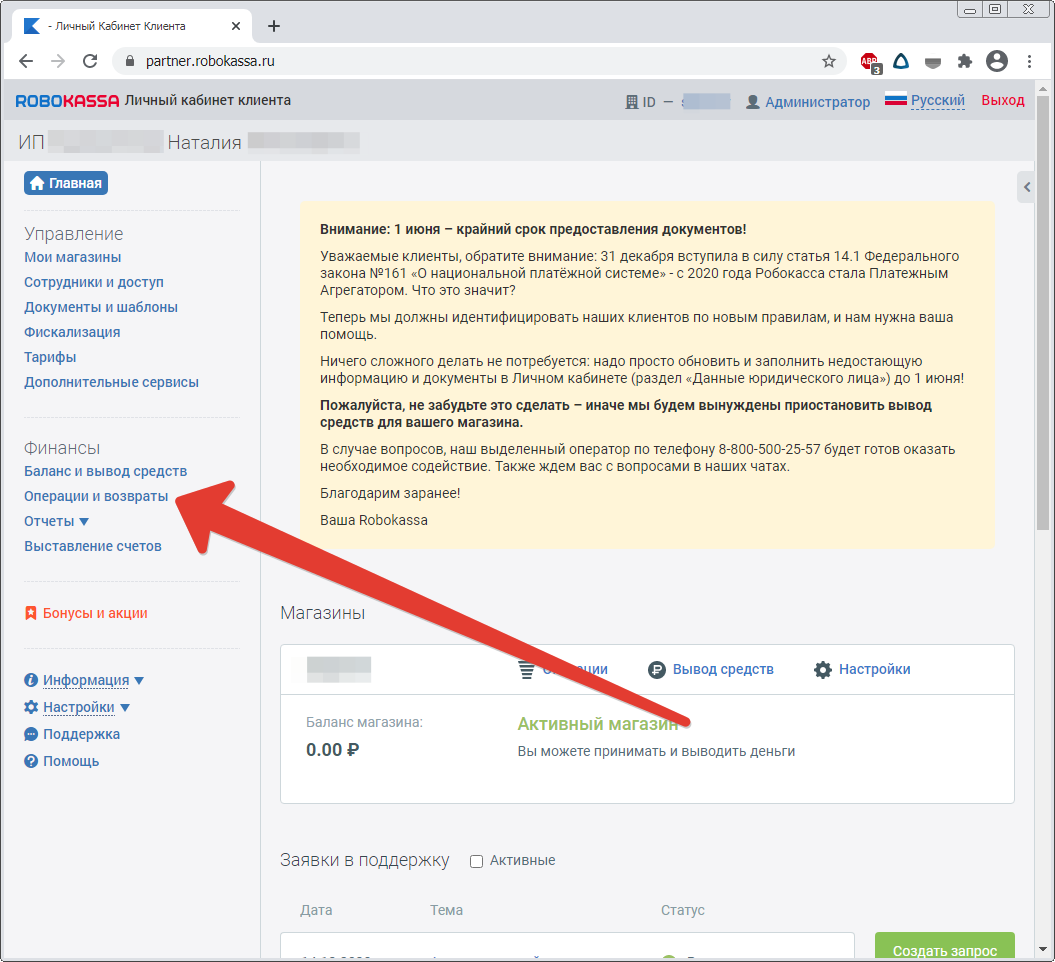The width and height of the screenshot is (1055, 962).
Task: Open the Русский language selector
Action: [937, 101]
